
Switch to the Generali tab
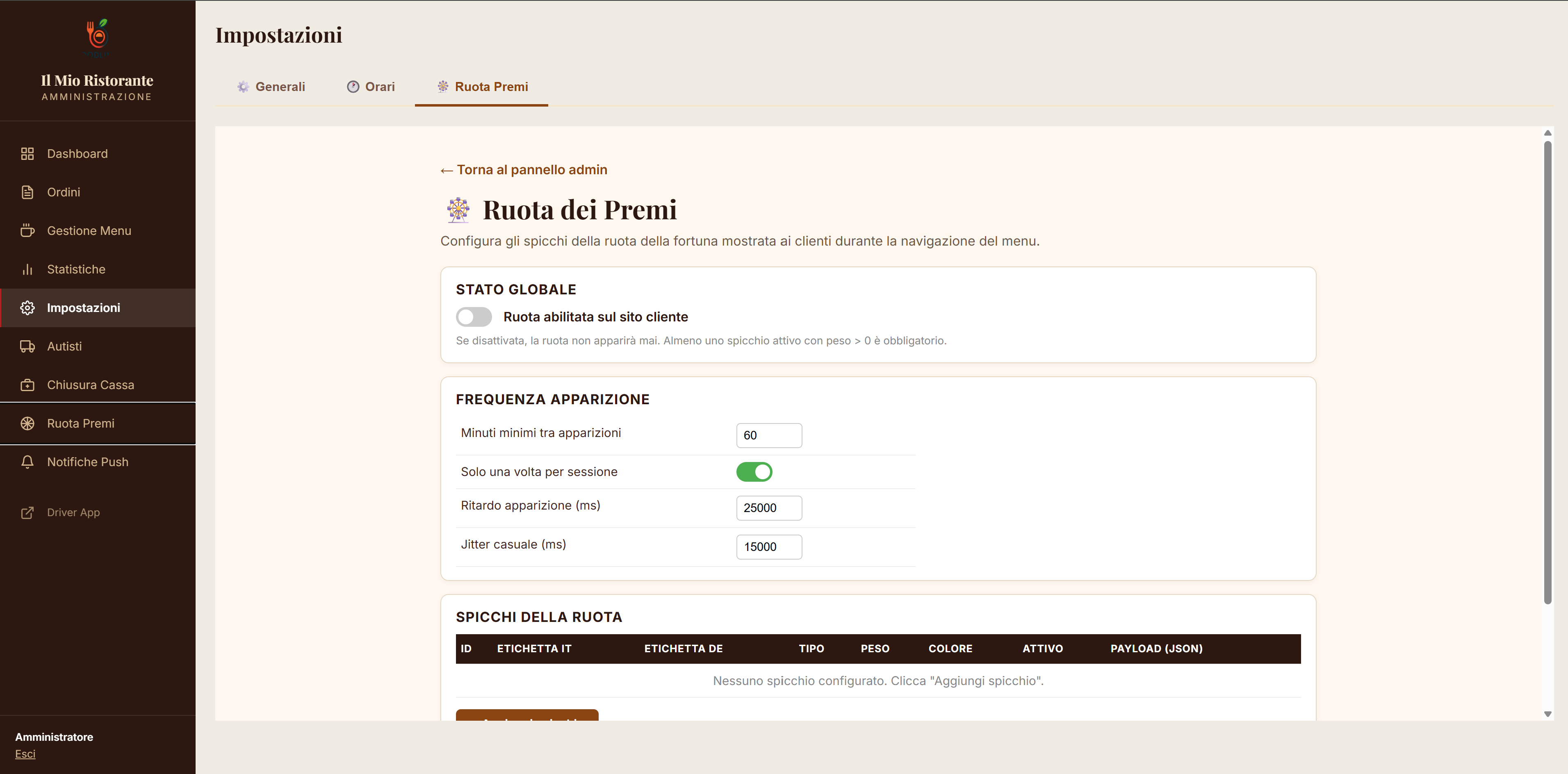(270, 87)
